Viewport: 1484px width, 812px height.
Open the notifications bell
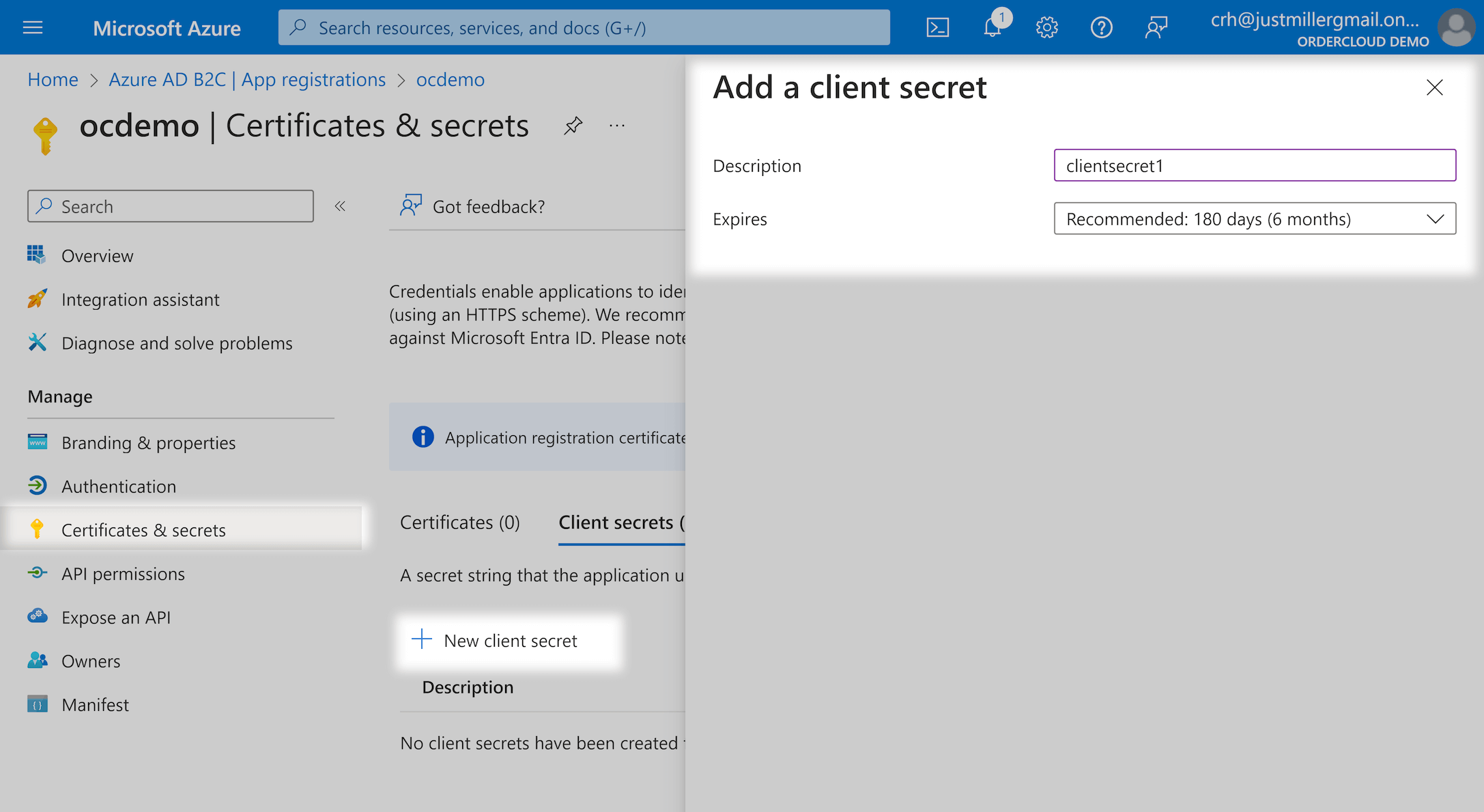point(993,27)
